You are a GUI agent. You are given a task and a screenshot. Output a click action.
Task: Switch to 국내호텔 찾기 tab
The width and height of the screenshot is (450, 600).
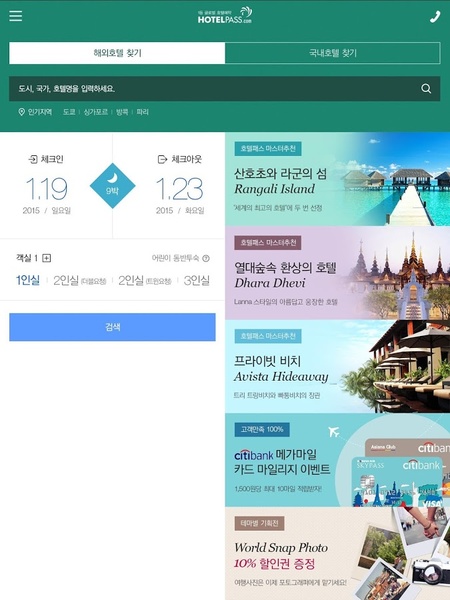point(333,53)
